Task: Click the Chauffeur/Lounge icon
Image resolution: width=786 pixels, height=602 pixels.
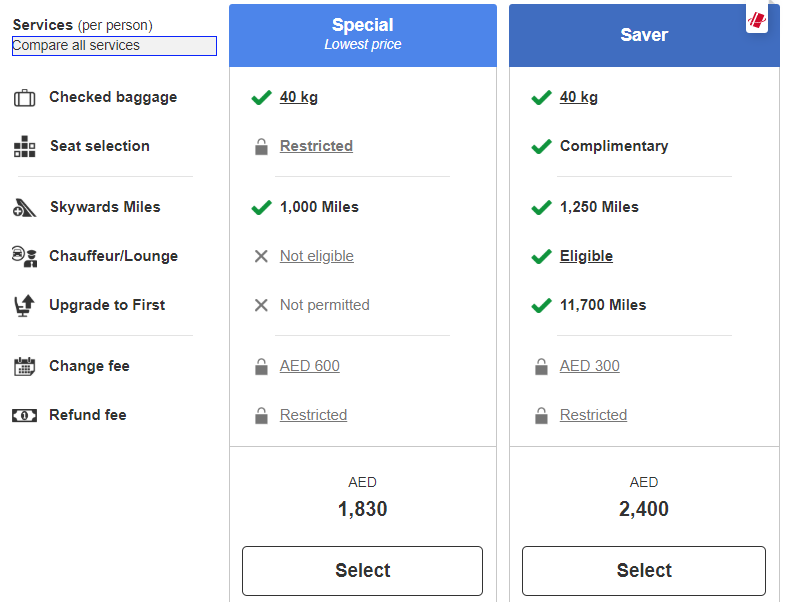Action: click(24, 257)
